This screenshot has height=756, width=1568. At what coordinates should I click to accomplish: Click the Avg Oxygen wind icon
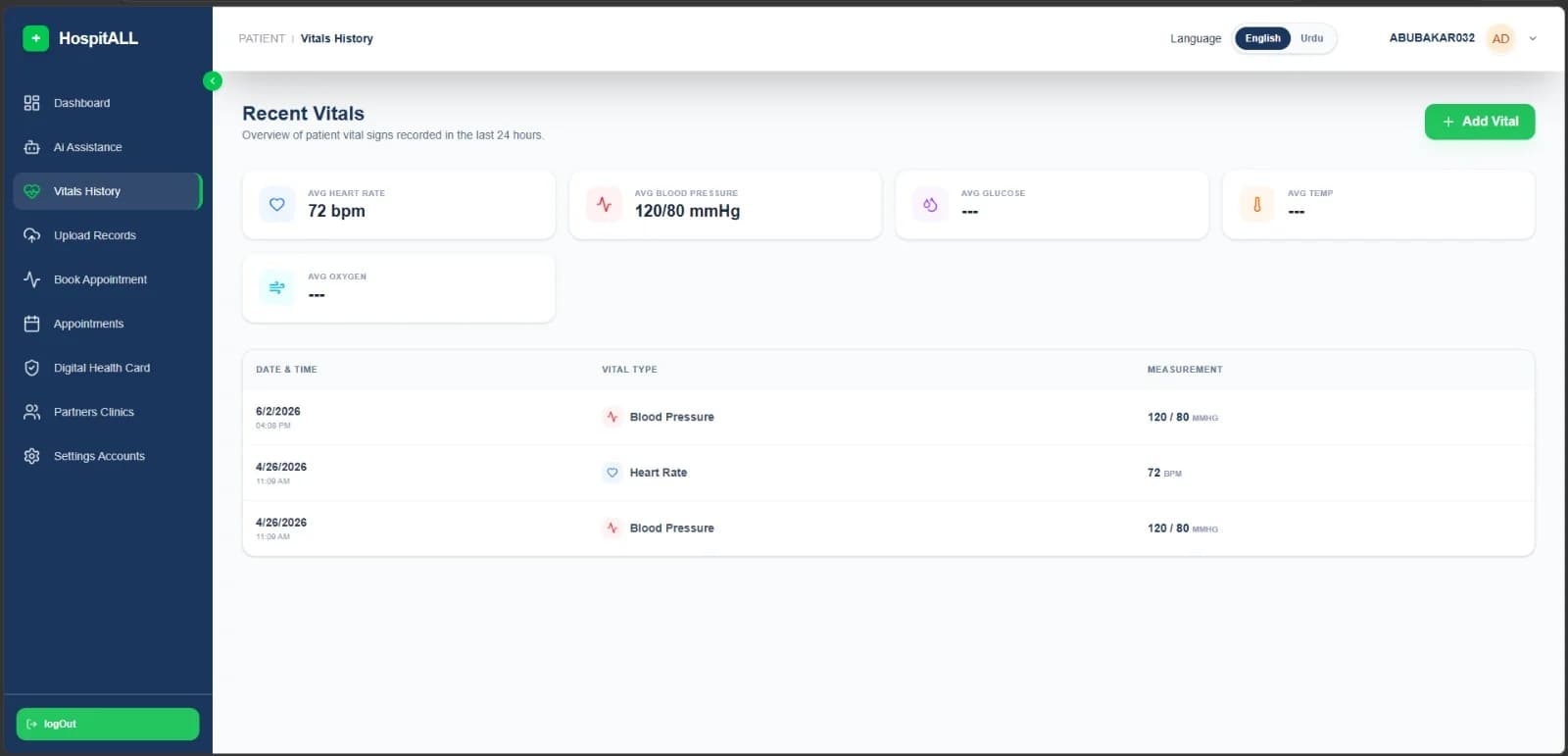pos(276,287)
